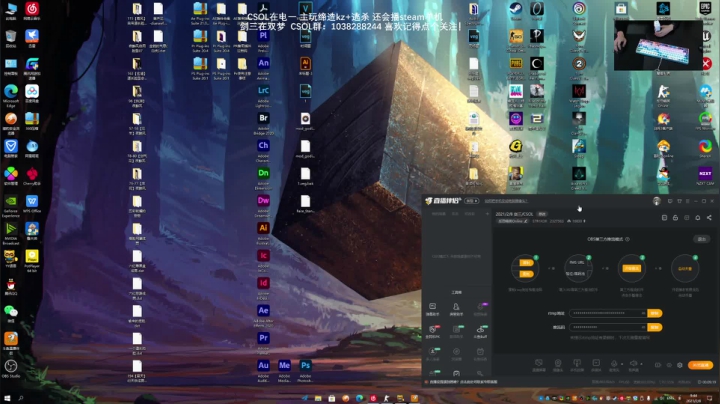This screenshot has height=404, width=720.
Task: Copy the stream key with the yellow button
Action: click(x=654, y=327)
